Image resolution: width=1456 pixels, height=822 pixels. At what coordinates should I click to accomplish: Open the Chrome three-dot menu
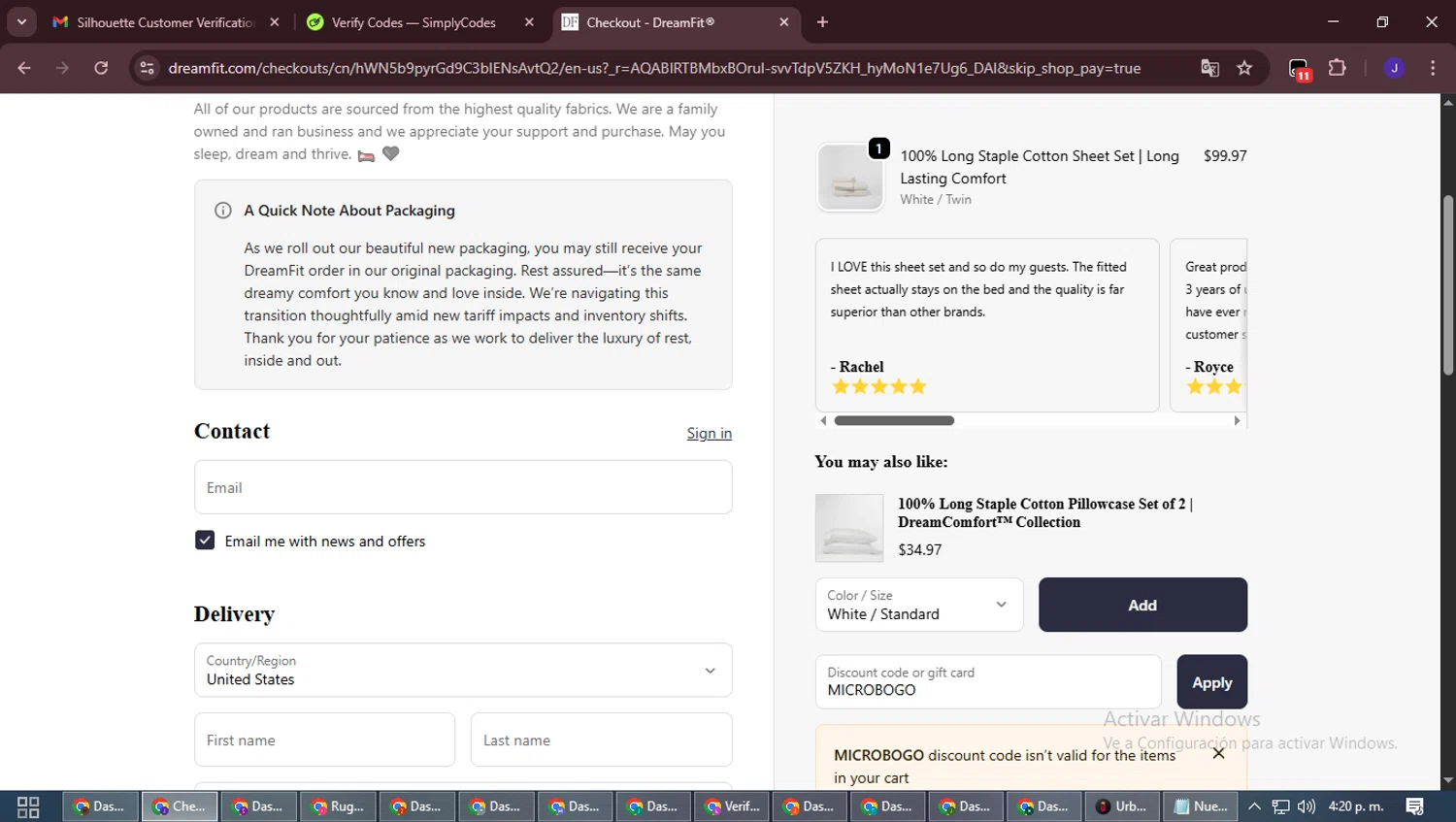(x=1433, y=68)
